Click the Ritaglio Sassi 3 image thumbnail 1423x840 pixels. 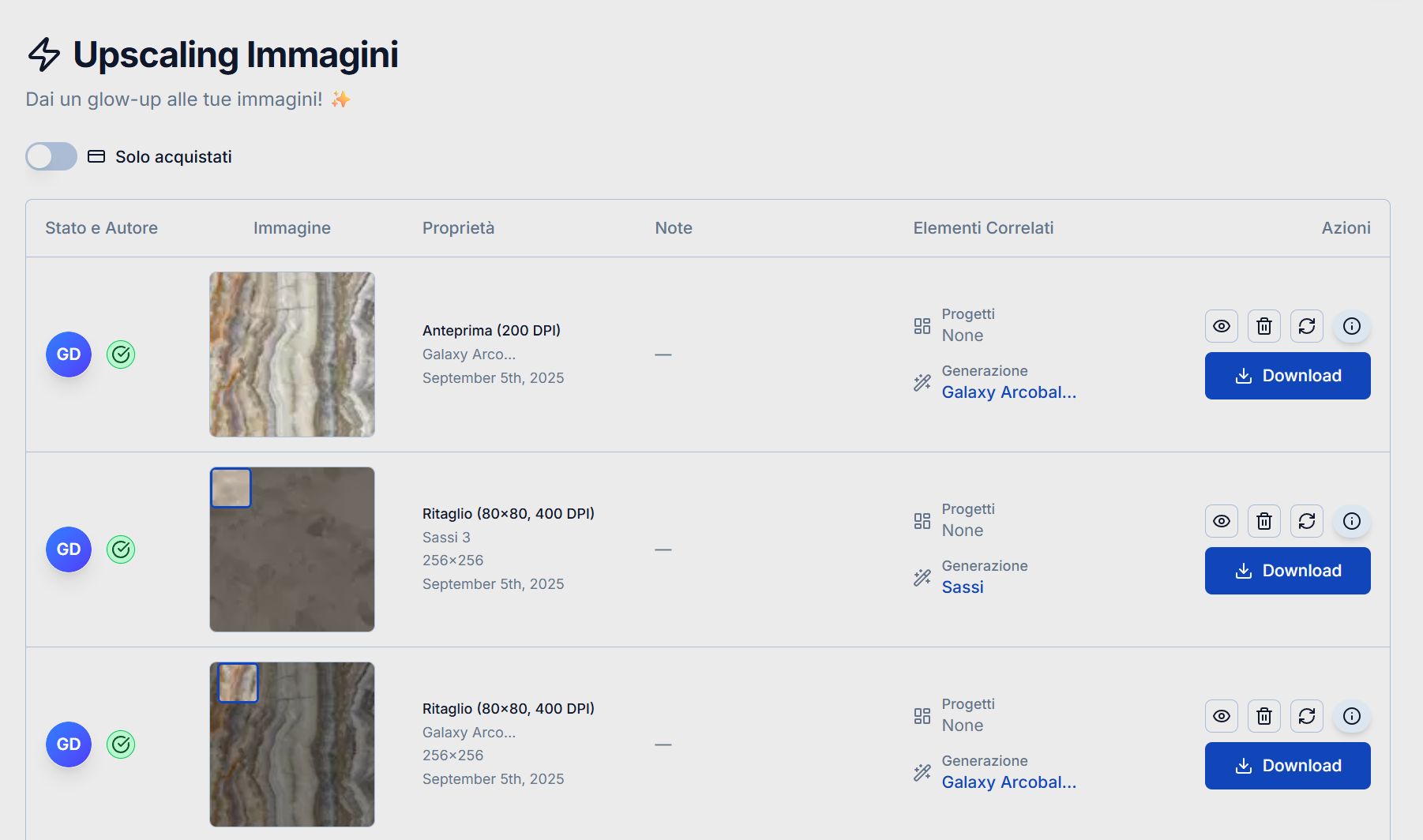[x=291, y=549]
